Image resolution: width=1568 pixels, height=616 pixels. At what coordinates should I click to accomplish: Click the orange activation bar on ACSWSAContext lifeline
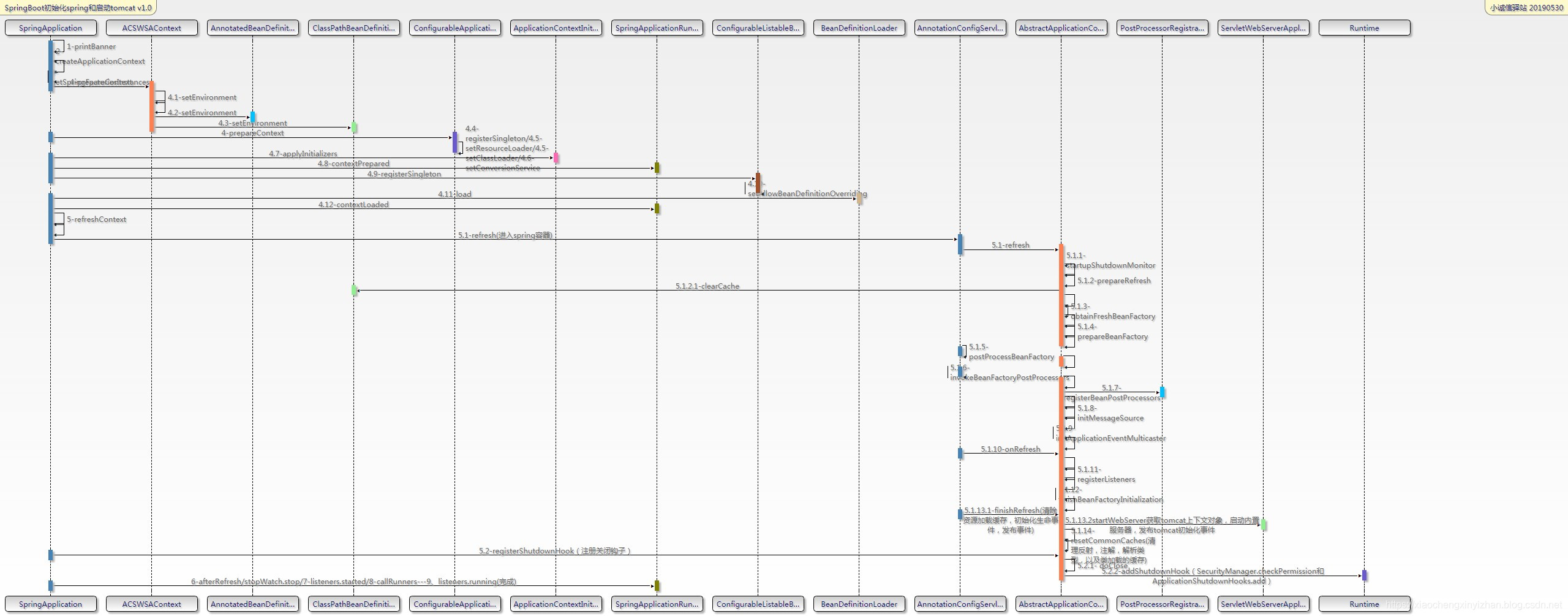click(151, 107)
